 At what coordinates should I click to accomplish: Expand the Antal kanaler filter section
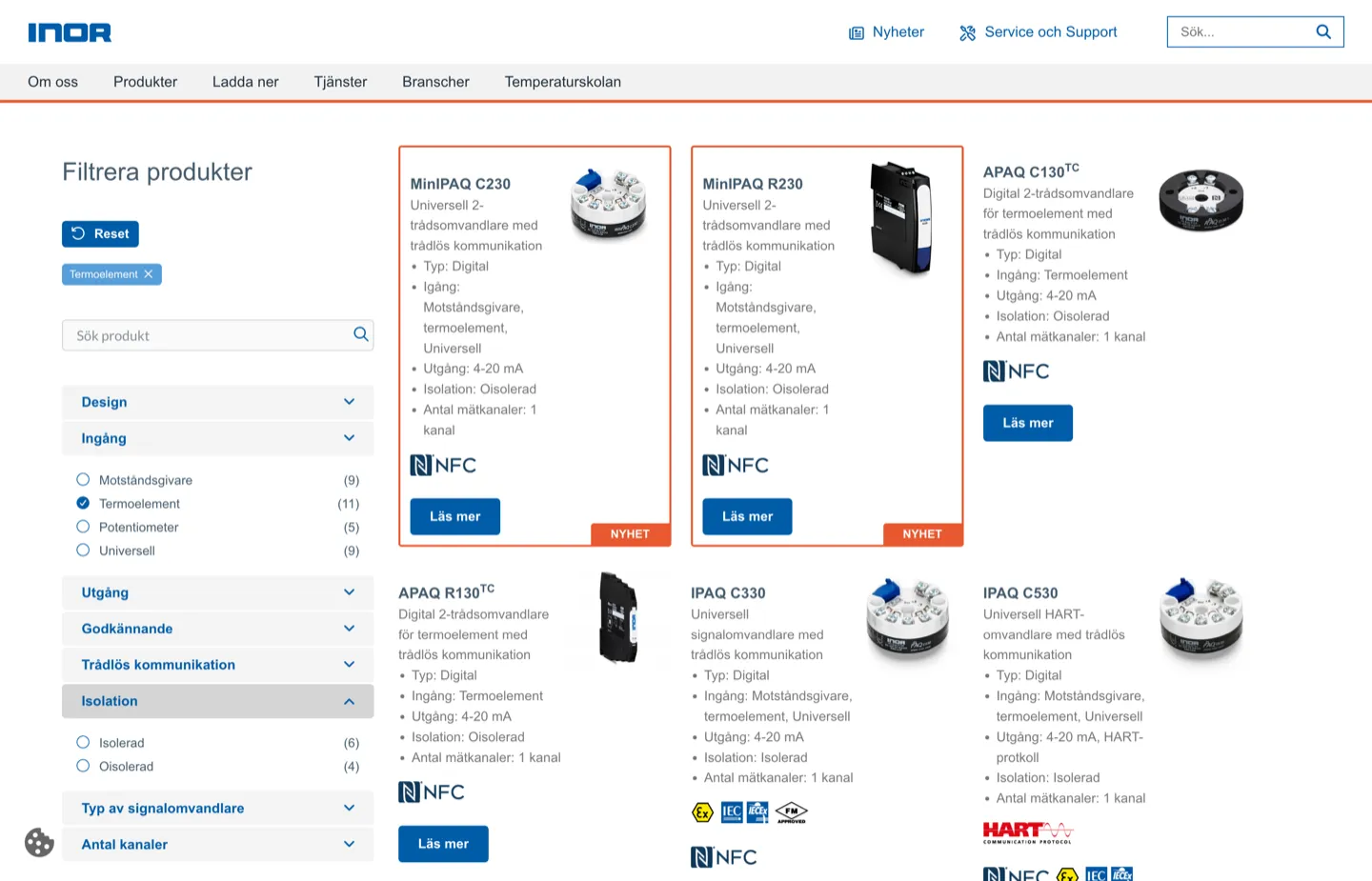[x=217, y=844]
